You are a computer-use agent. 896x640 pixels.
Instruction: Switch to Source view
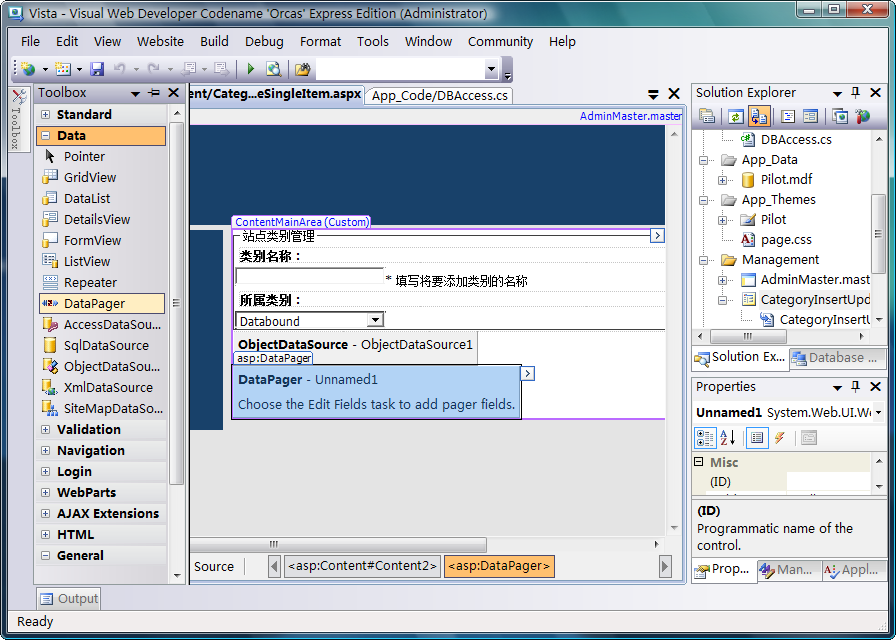tap(214, 567)
